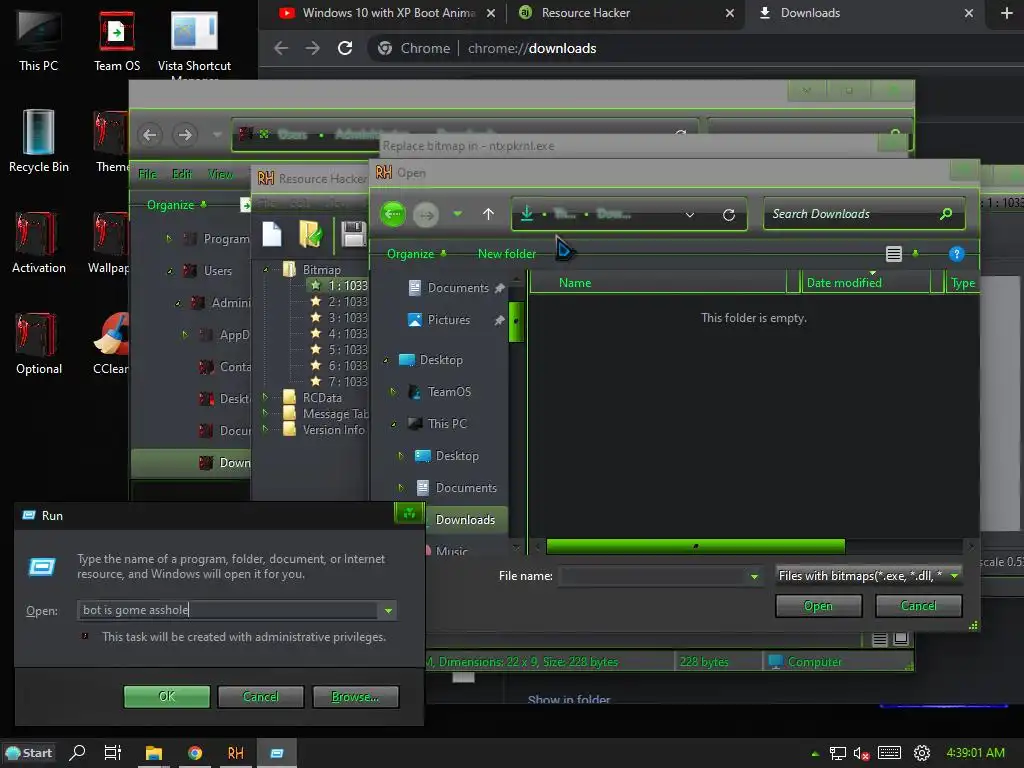
Task: Open file type filter dropdown
Action: click(954, 575)
